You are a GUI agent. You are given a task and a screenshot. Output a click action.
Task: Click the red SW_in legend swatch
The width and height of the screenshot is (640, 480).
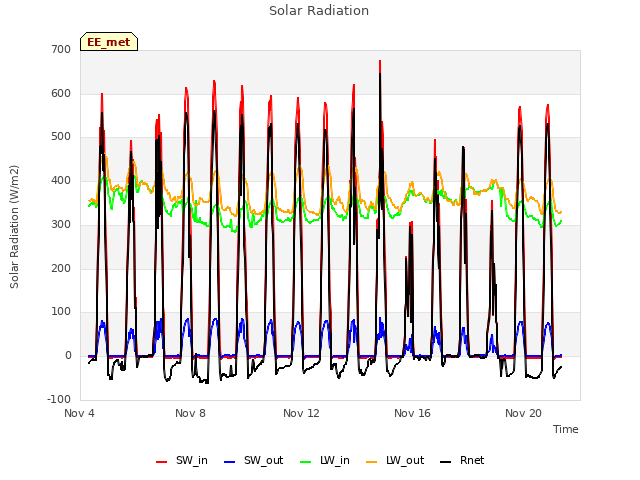click(x=162, y=462)
